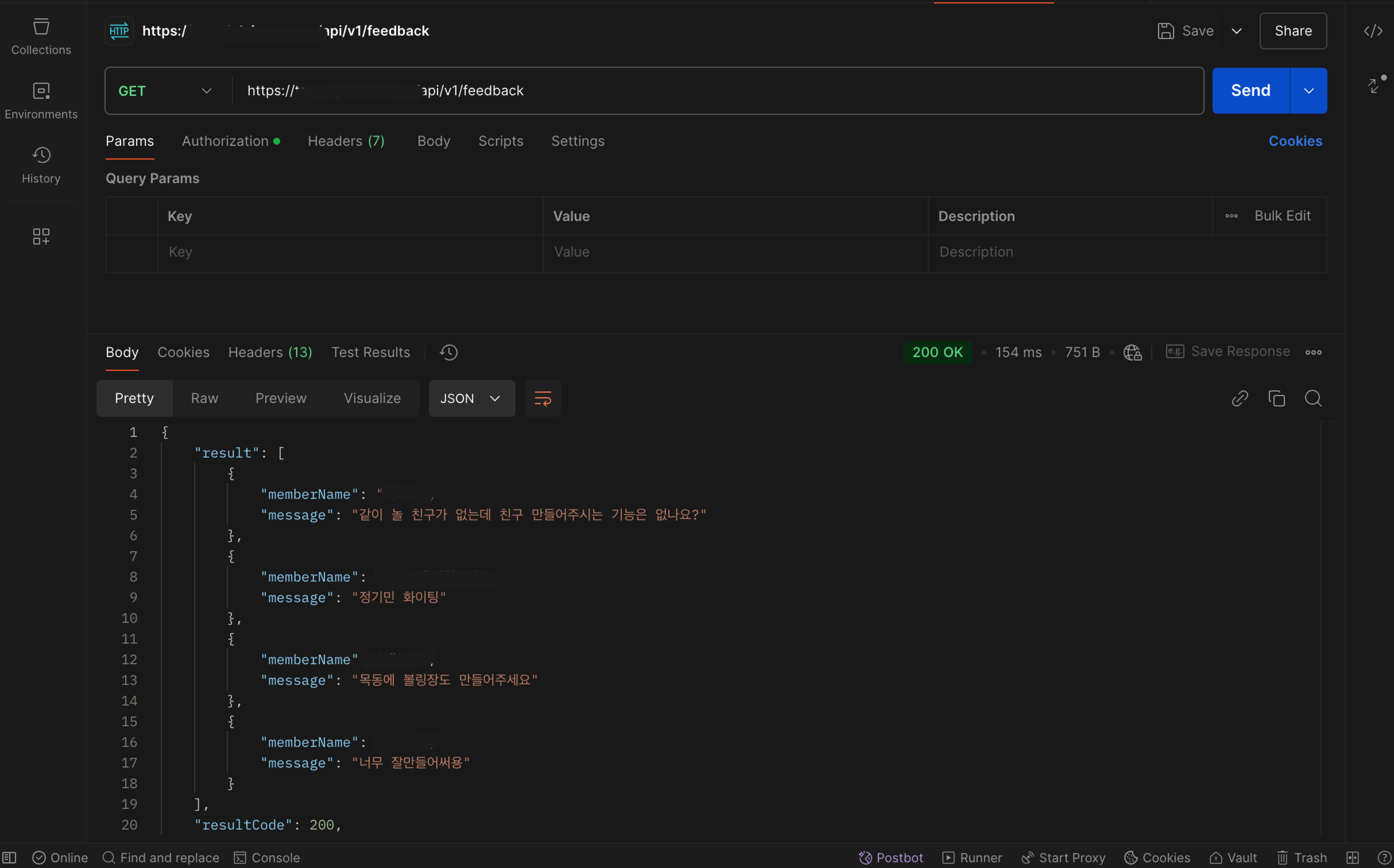Click the code snippet icon
1394x868 pixels.
coord(1373,31)
